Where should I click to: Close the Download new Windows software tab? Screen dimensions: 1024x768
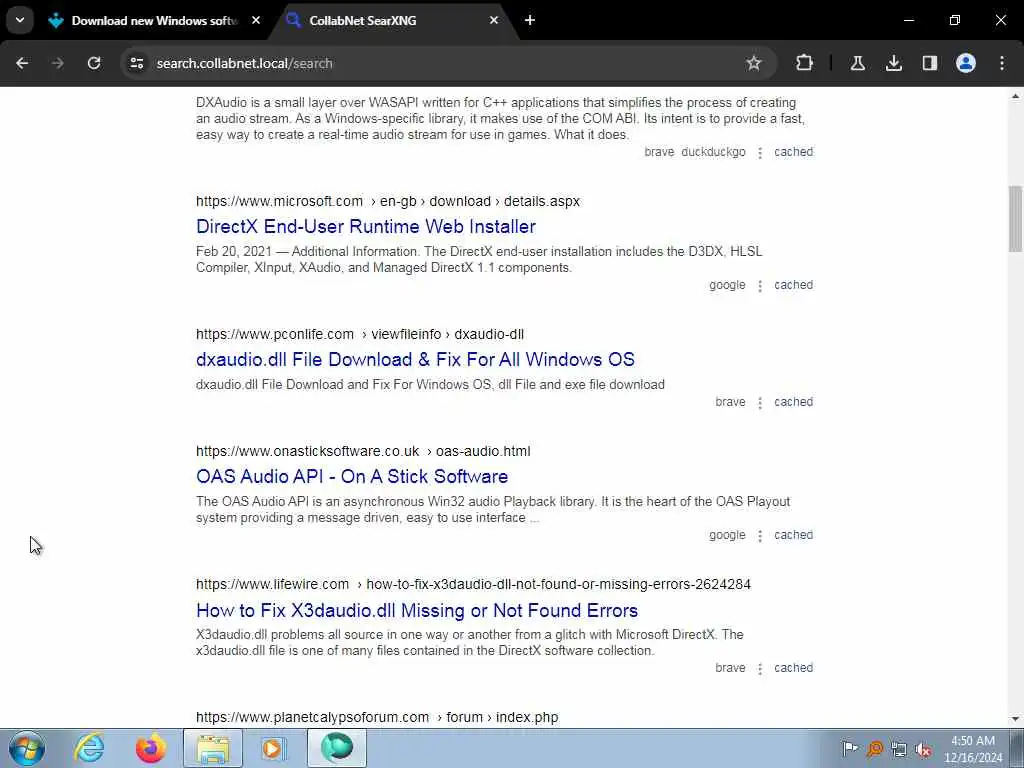[256, 21]
